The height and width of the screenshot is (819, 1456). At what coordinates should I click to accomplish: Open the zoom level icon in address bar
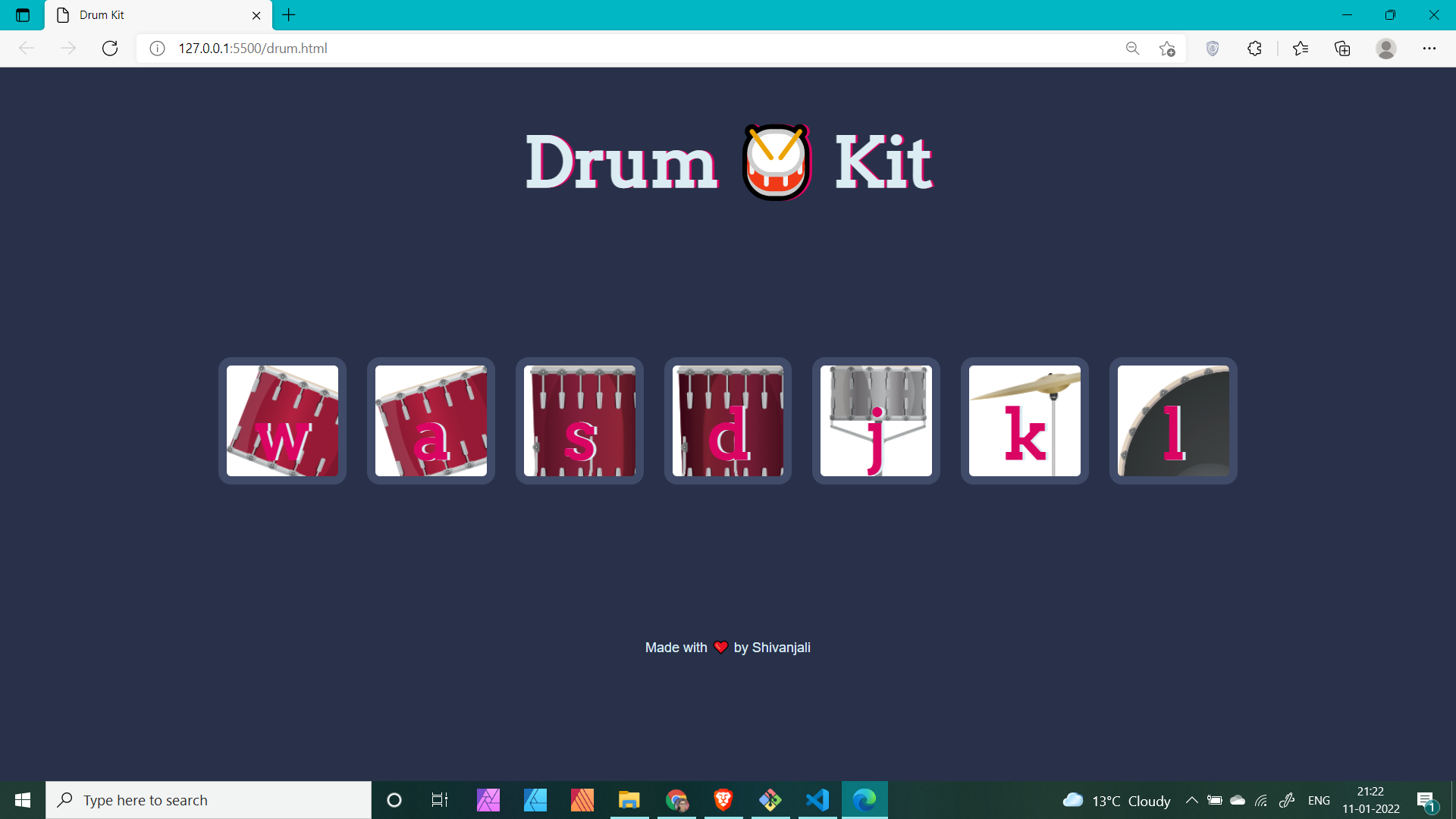(1132, 49)
